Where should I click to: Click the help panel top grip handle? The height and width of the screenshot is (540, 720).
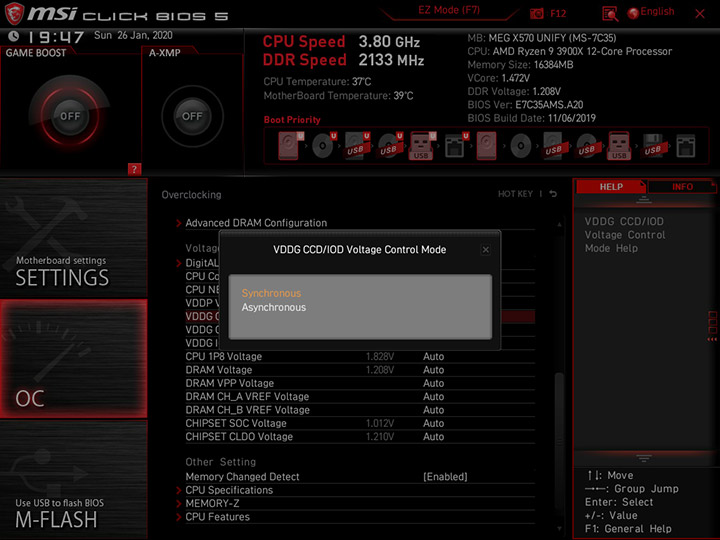644,200
